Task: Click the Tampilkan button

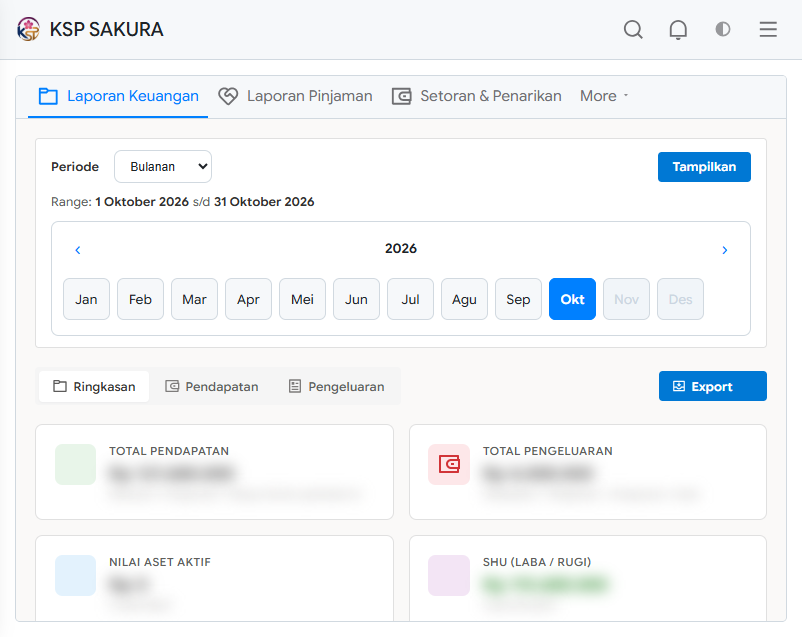Action: point(704,167)
